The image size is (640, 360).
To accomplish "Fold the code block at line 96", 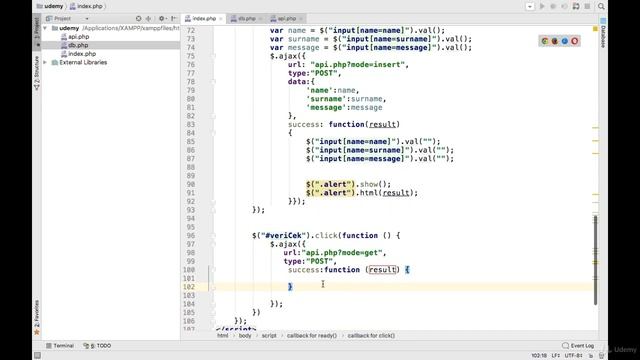I will (213, 236).
